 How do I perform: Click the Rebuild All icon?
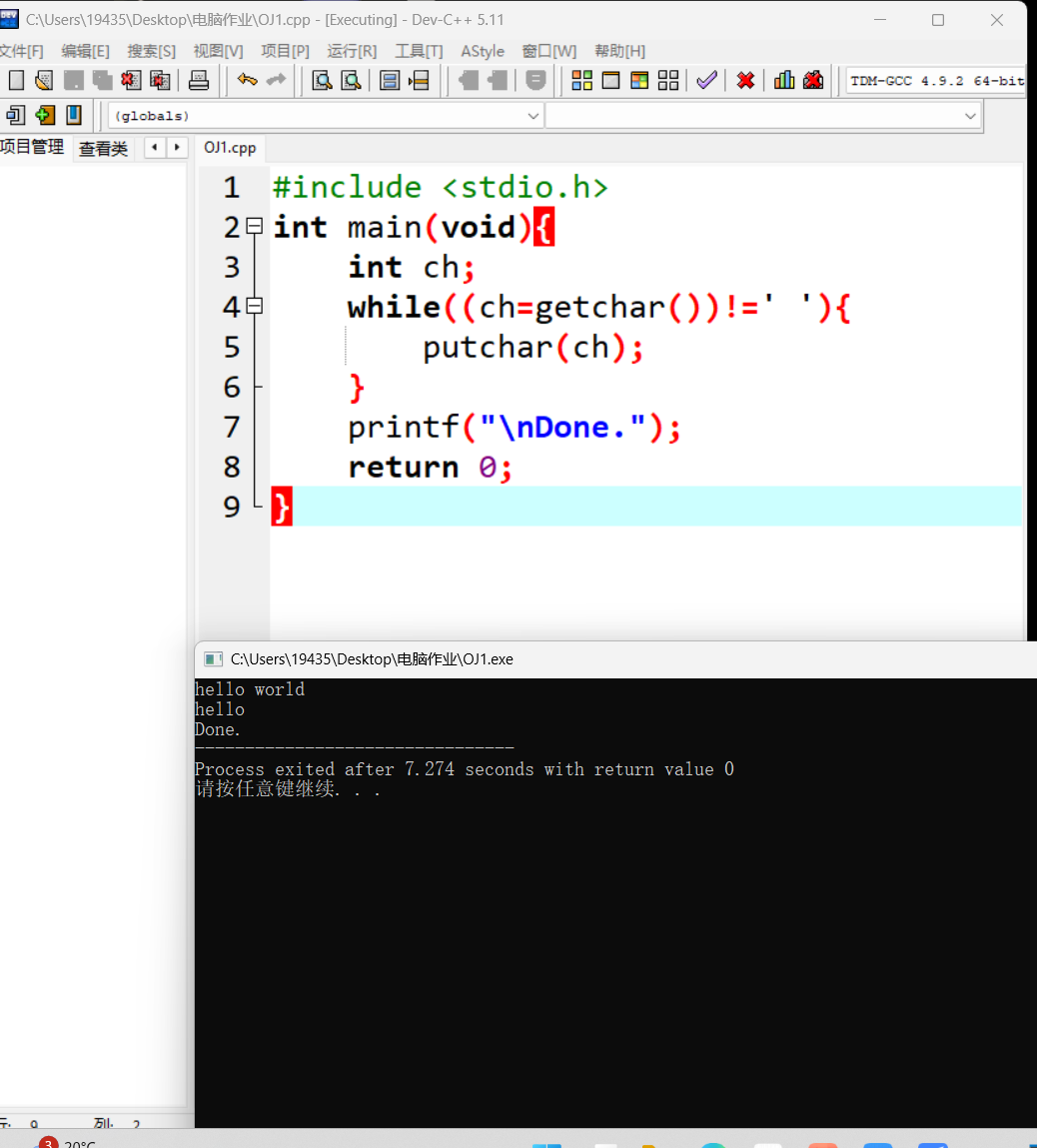coord(668,80)
